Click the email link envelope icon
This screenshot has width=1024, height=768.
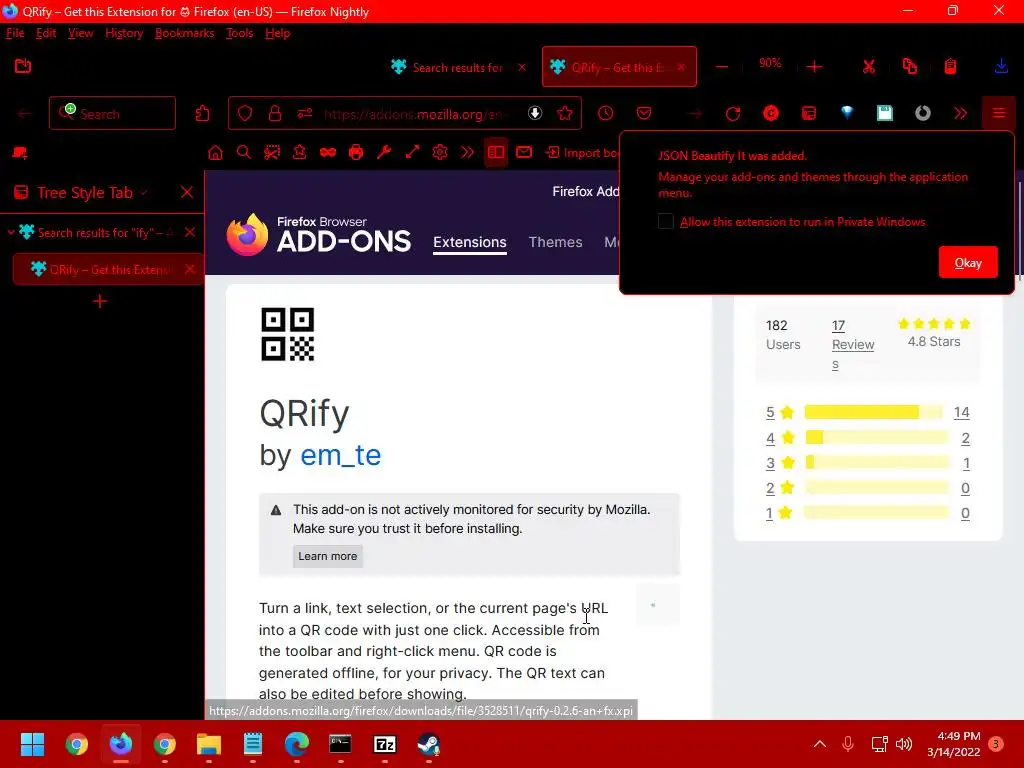click(524, 153)
